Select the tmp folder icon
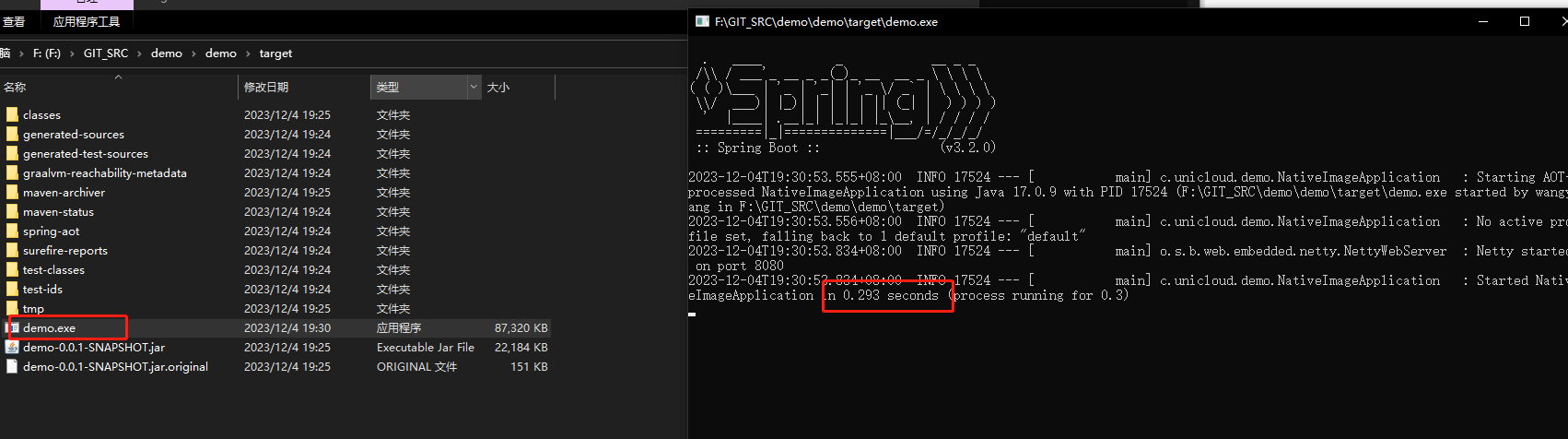This screenshot has width=1568, height=439. (x=12, y=308)
